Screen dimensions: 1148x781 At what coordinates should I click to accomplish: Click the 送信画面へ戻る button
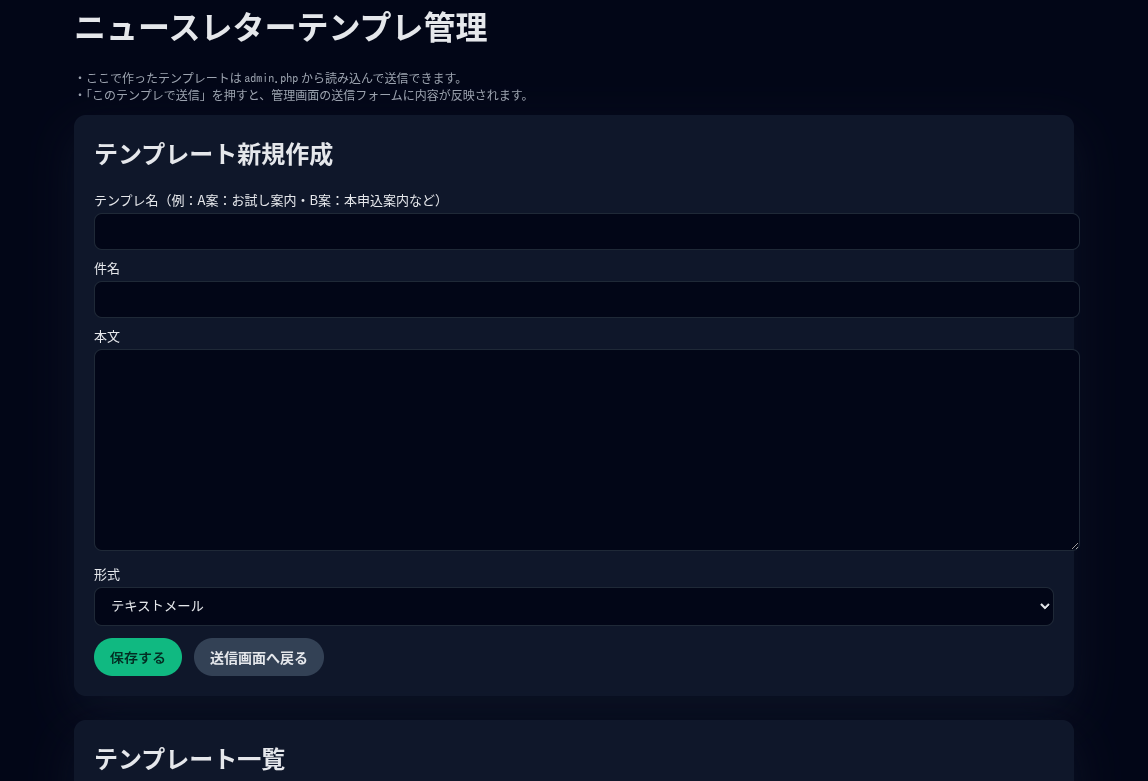[x=258, y=658]
